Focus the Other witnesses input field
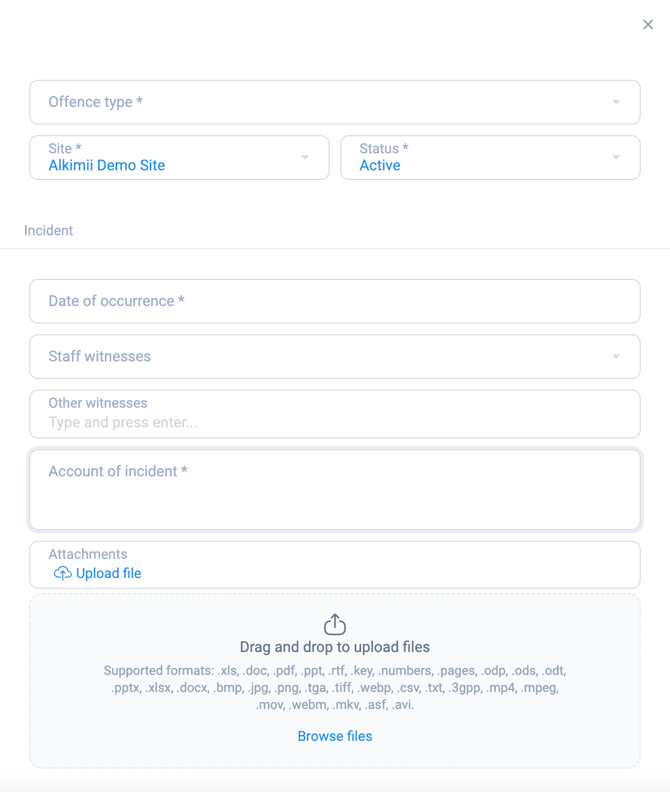Image resolution: width=670 pixels, height=792 pixels. click(x=334, y=422)
